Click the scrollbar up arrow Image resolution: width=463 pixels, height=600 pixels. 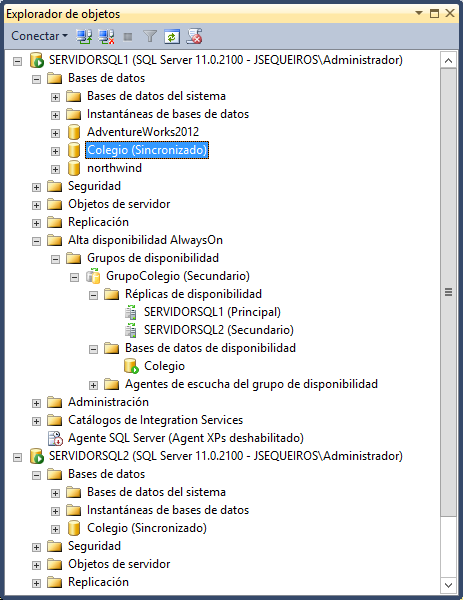(448, 60)
